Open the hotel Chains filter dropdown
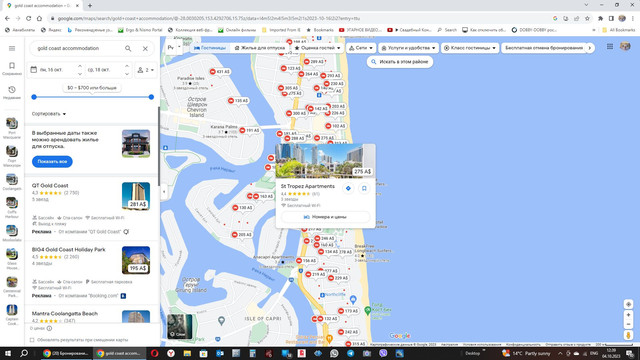640x360 pixels. click(361, 48)
